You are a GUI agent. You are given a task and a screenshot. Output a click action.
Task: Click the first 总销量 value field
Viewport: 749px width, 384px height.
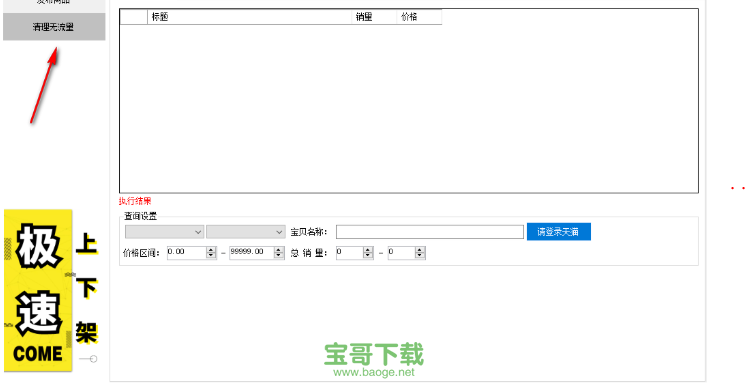350,253
